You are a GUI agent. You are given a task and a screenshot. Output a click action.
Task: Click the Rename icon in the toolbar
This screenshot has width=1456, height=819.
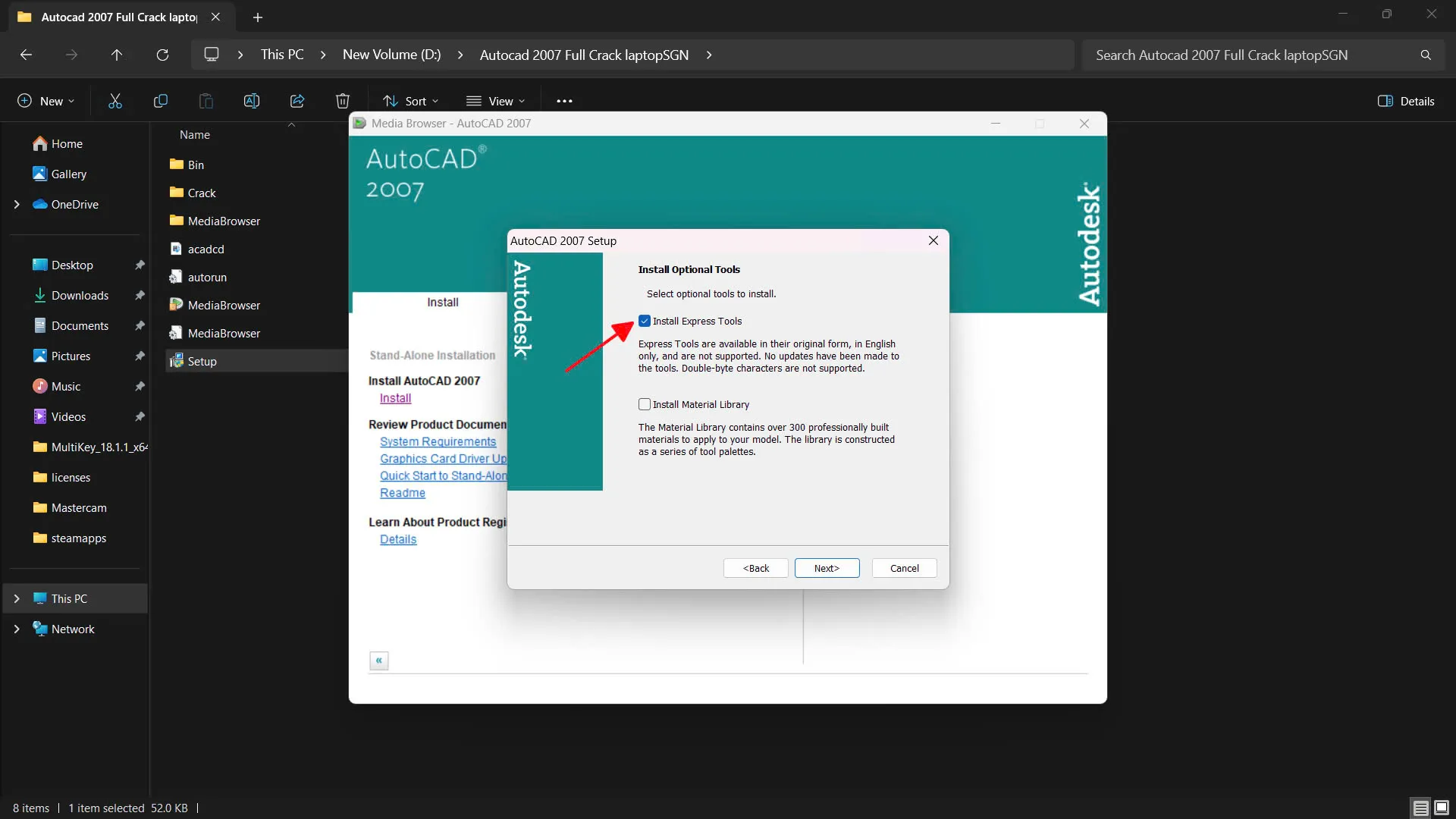[251, 100]
